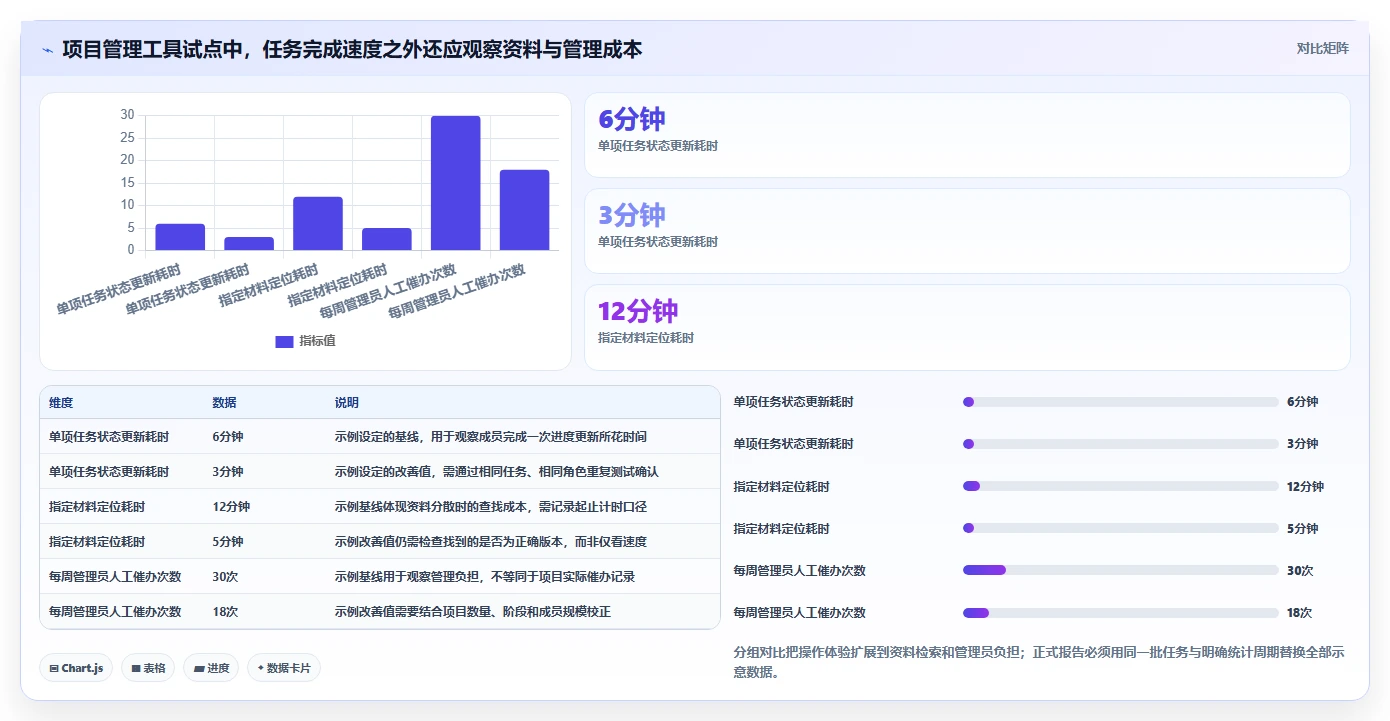1390x721 pixels.
Task: Click the progress bar in the 18次 row
Action: click(1120, 612)
